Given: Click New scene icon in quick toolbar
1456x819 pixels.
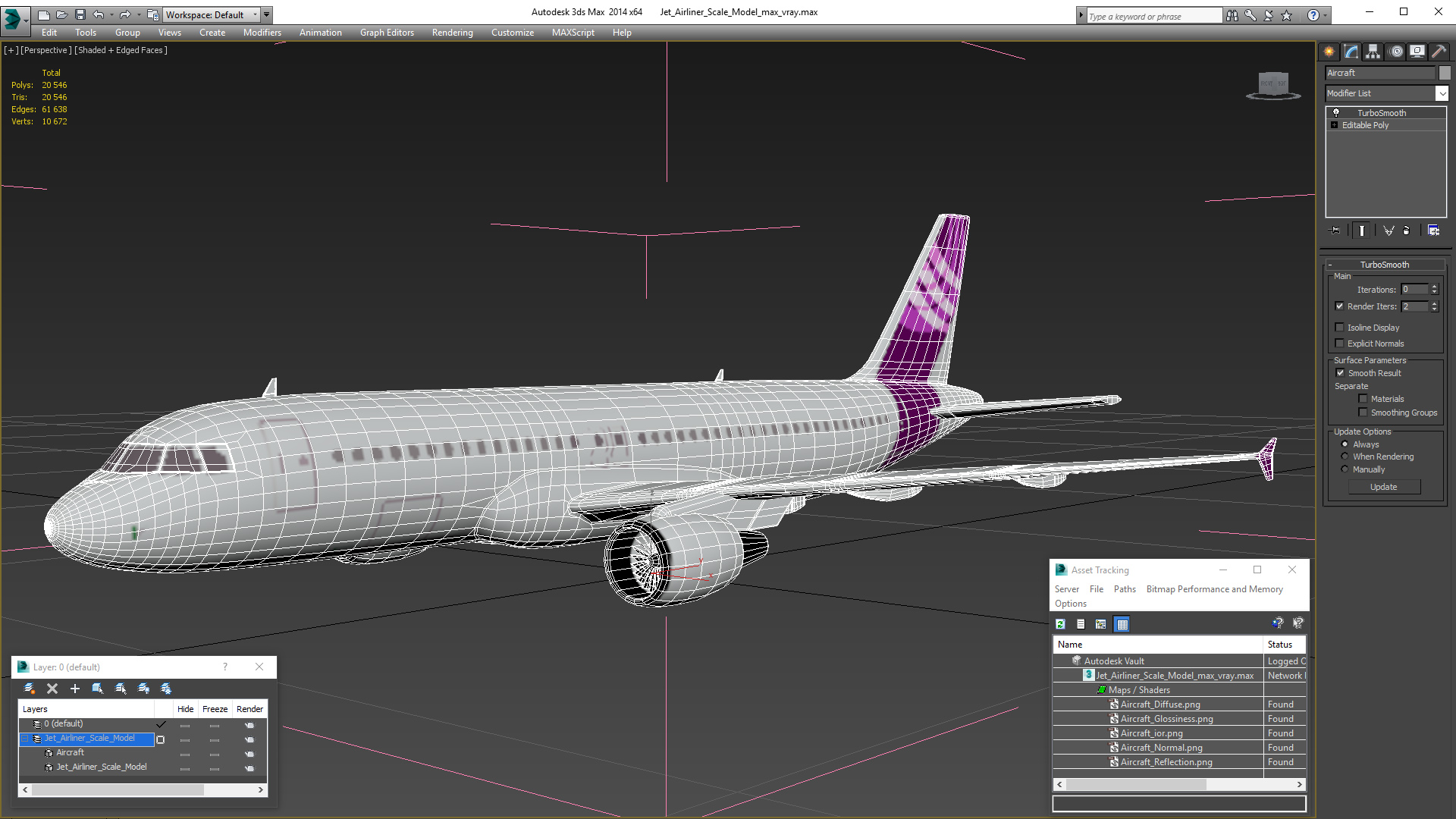Looking at the screenshot, I should [44, 14].
